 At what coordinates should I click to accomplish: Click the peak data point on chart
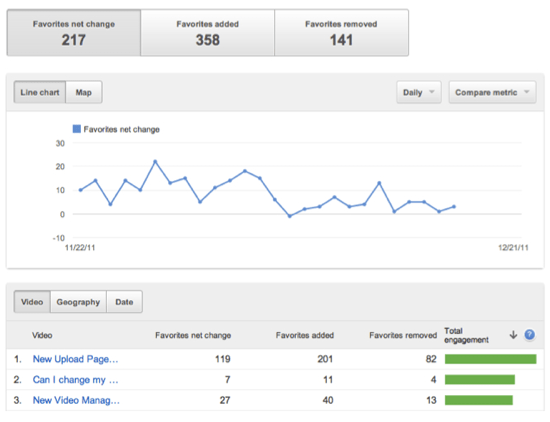(x=155, y=161)
